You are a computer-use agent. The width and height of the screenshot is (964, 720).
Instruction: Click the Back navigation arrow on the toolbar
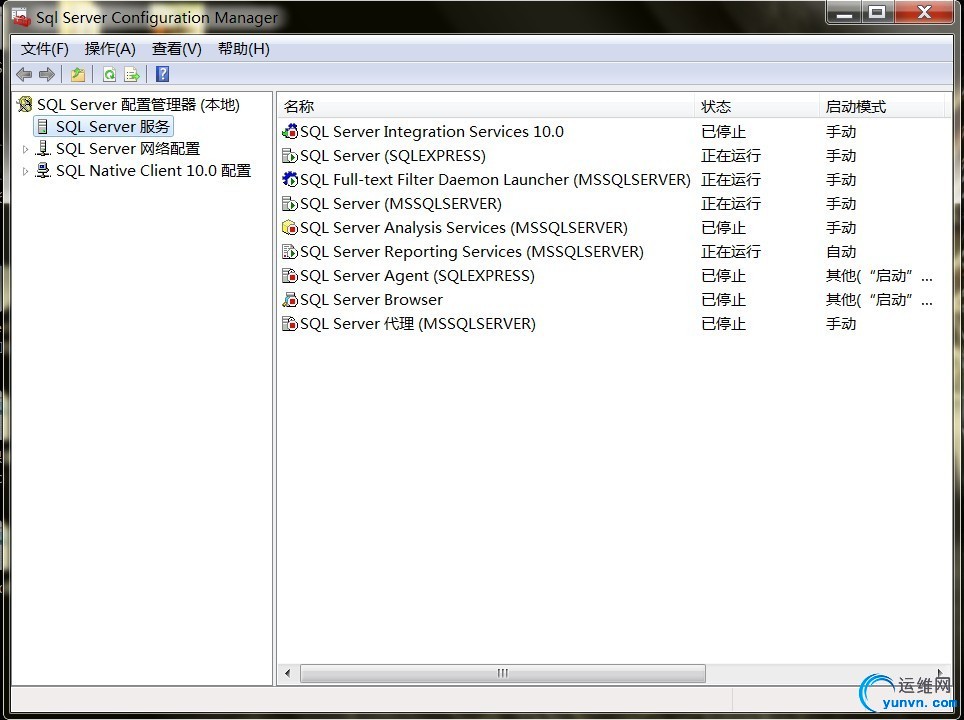24,73
